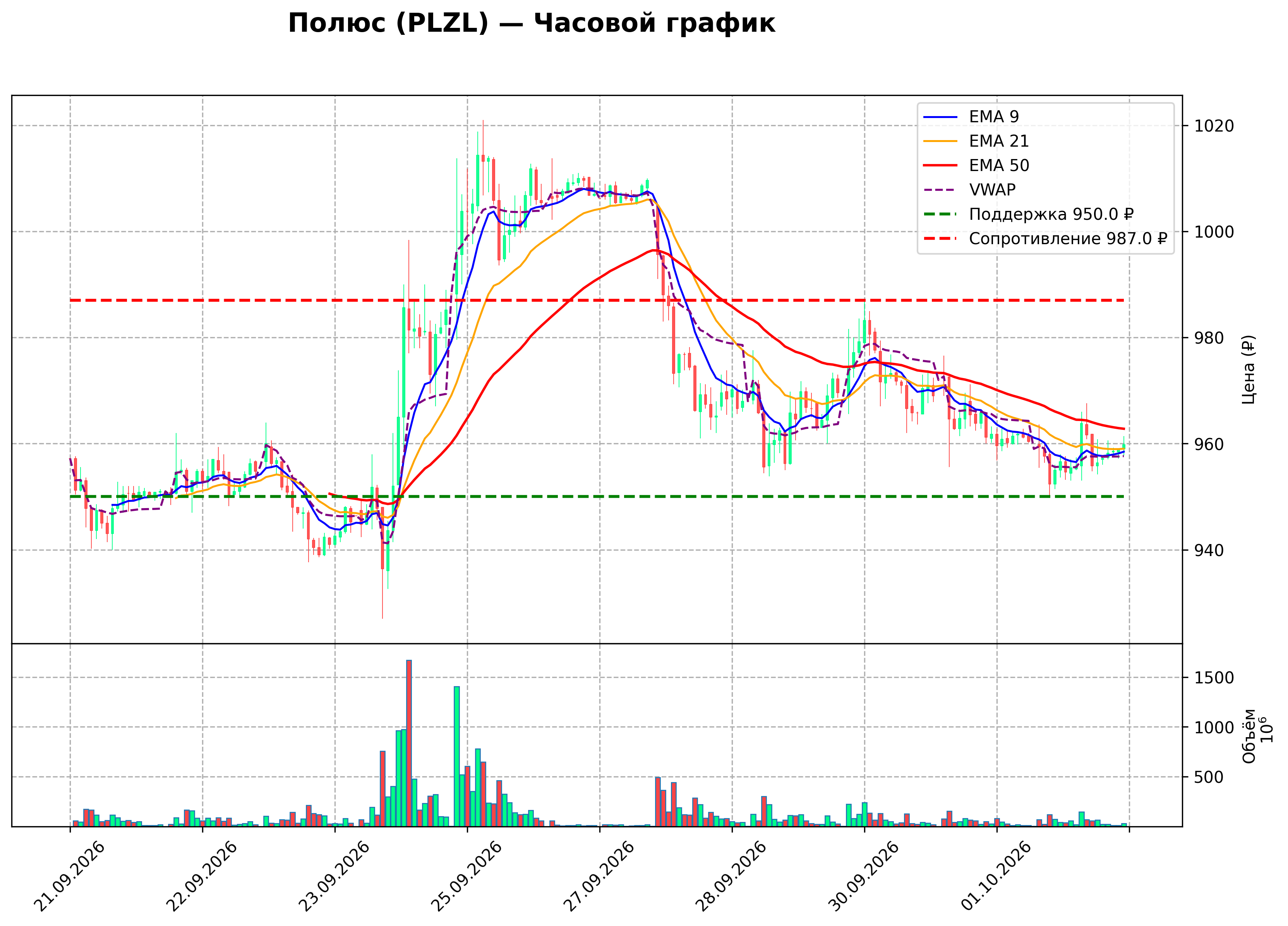Click the 'EMA 9' legend label

coord(994,117)
